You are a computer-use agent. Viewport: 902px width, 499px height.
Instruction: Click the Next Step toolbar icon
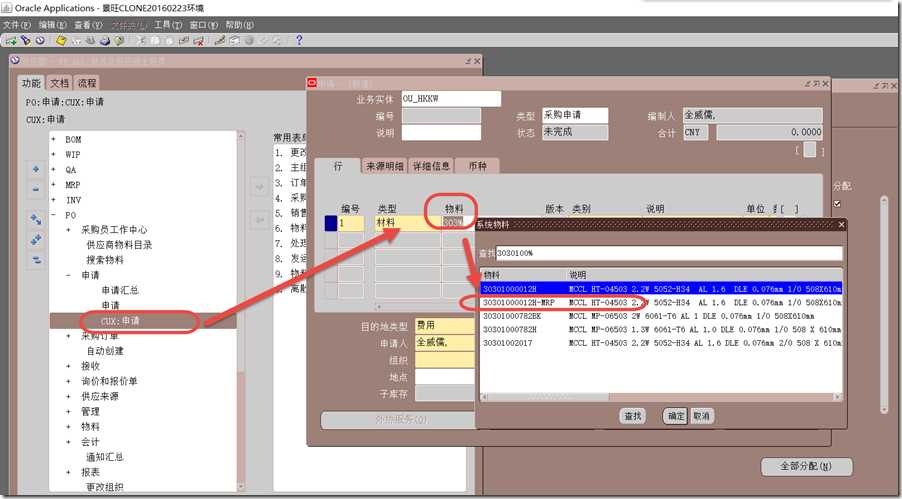point(76,40)
